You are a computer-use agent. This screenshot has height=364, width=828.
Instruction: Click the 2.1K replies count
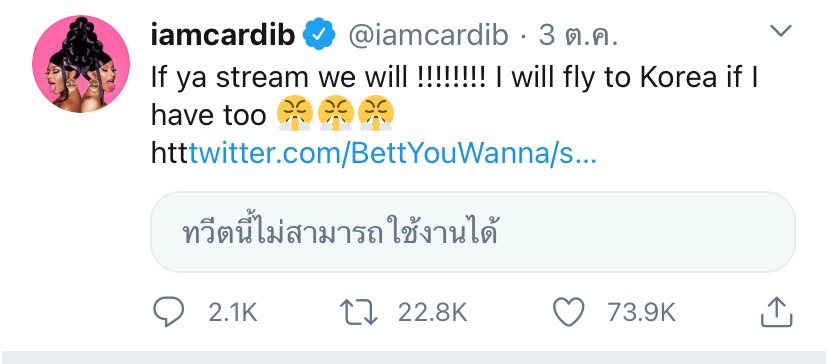pyautogui.click(x=233, y=312)
